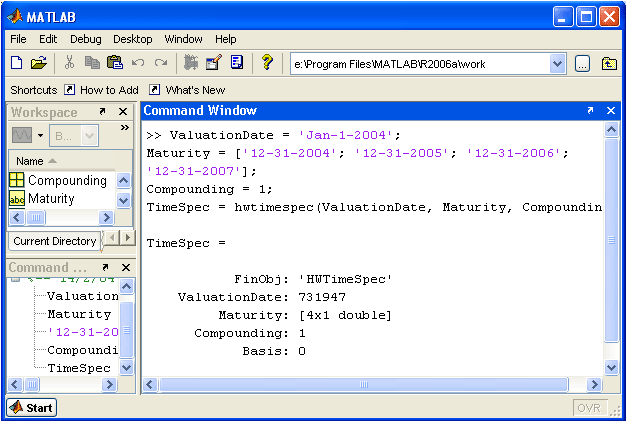
Task: Open the Edit menu
Action: coord(48,39)
